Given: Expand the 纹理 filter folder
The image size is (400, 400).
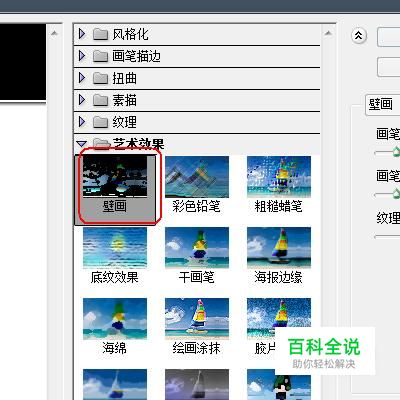Looking at the screenshot, I should click(82, 122).
